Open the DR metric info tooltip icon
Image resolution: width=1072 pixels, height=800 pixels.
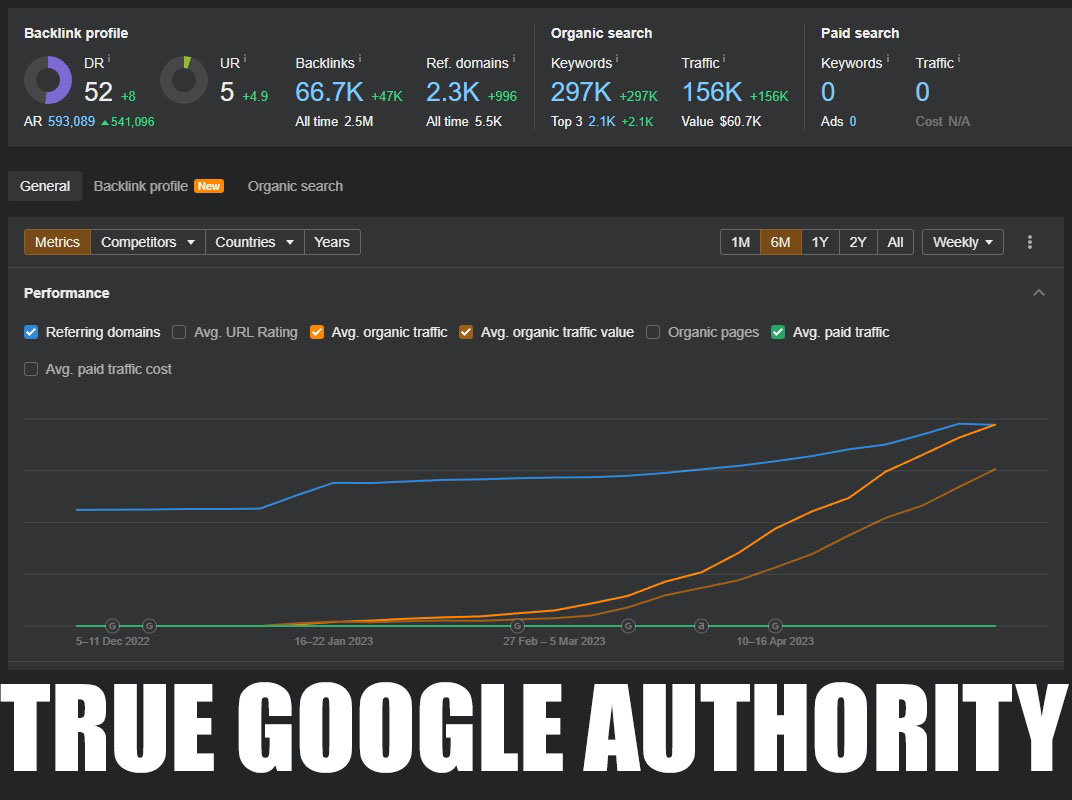(110, 58)
